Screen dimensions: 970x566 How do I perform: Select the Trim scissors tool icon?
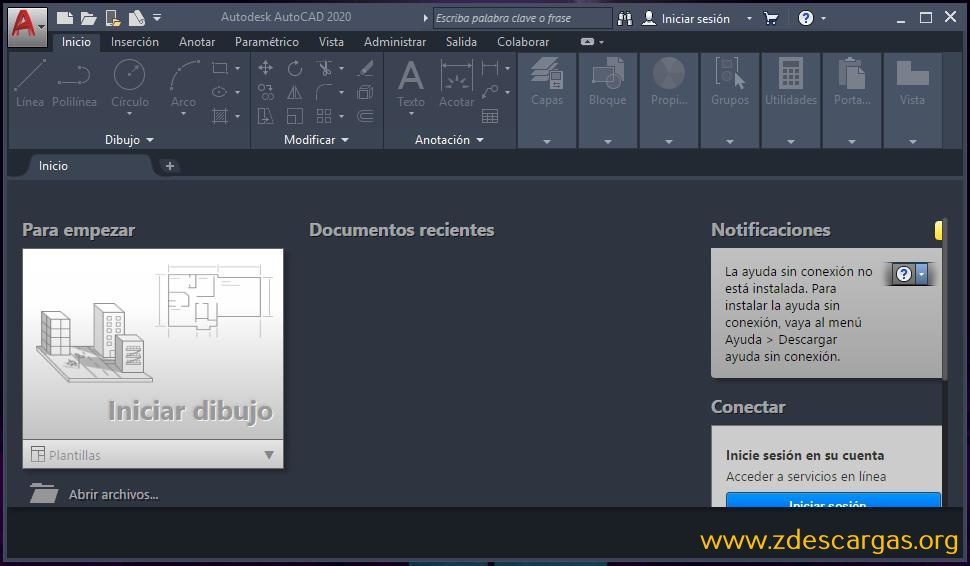[x=325, y=68]
